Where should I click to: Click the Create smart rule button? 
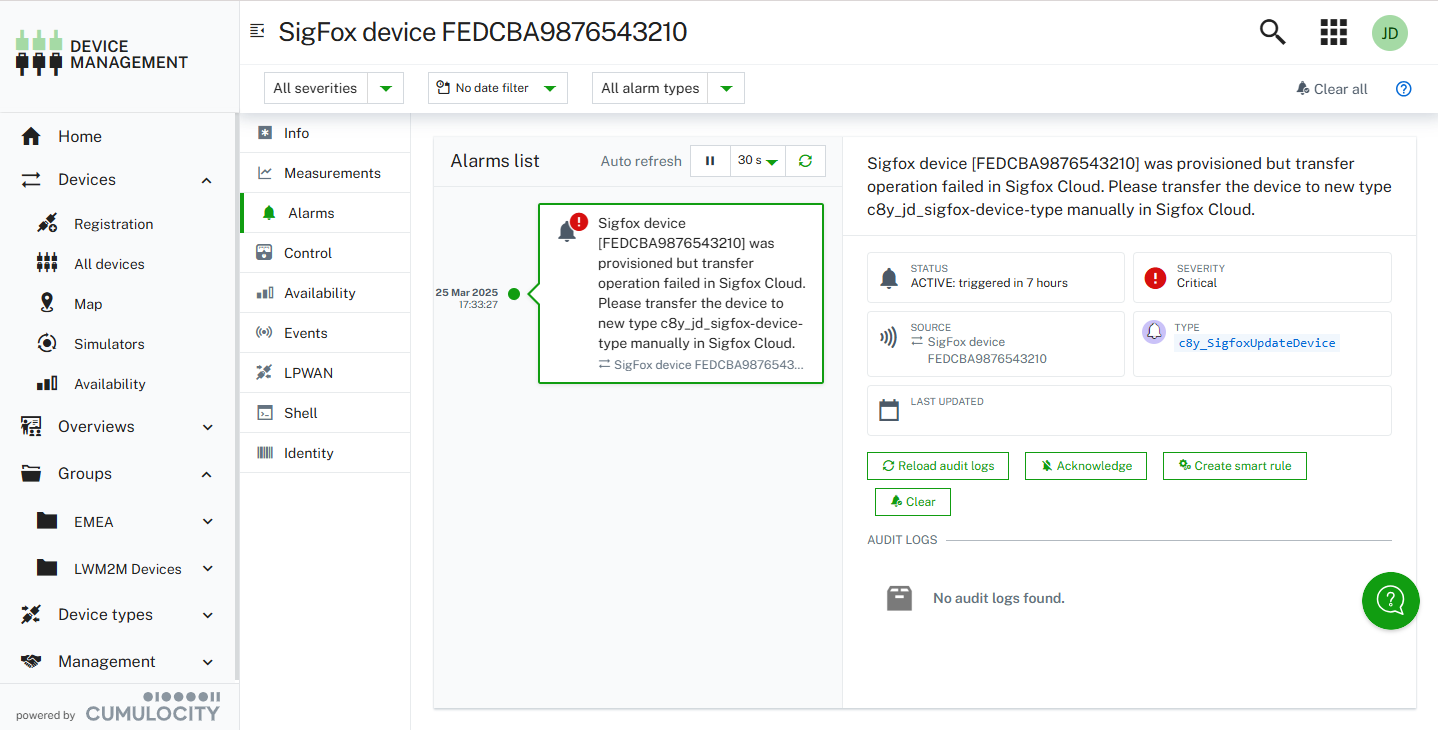tap(1234, 466)
